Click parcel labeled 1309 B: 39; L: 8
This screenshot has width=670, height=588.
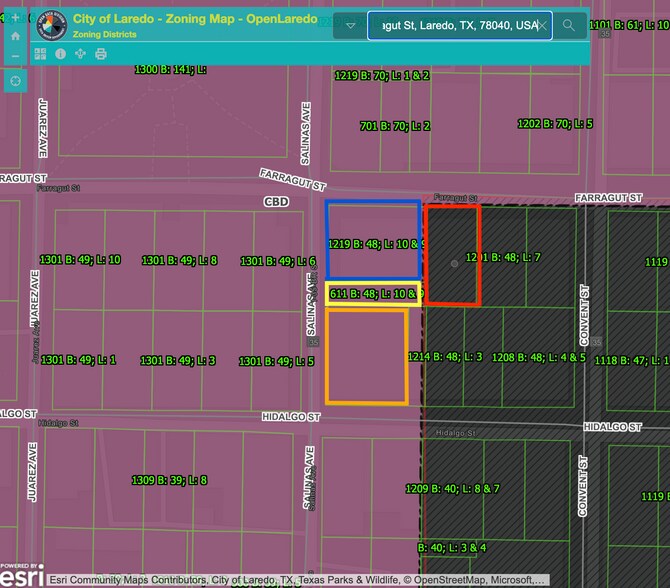coord(169,480)
